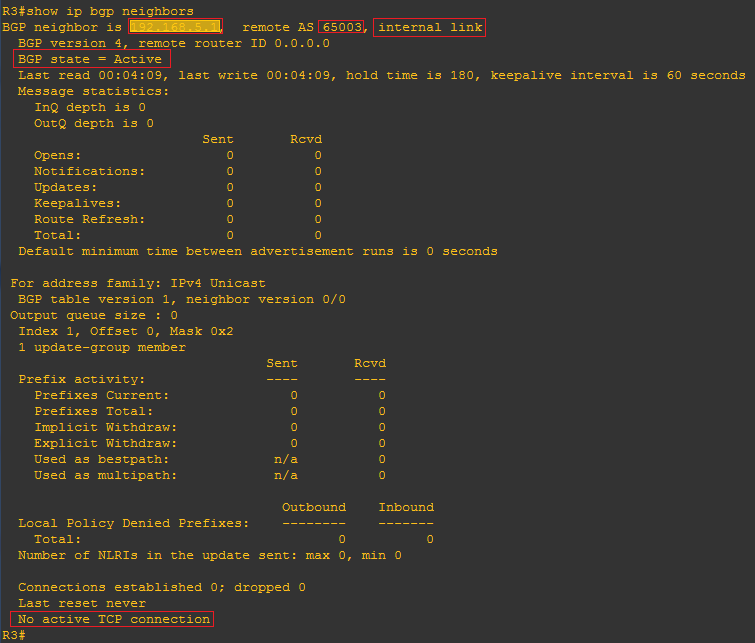Click the "Last reset never" line

81,603
